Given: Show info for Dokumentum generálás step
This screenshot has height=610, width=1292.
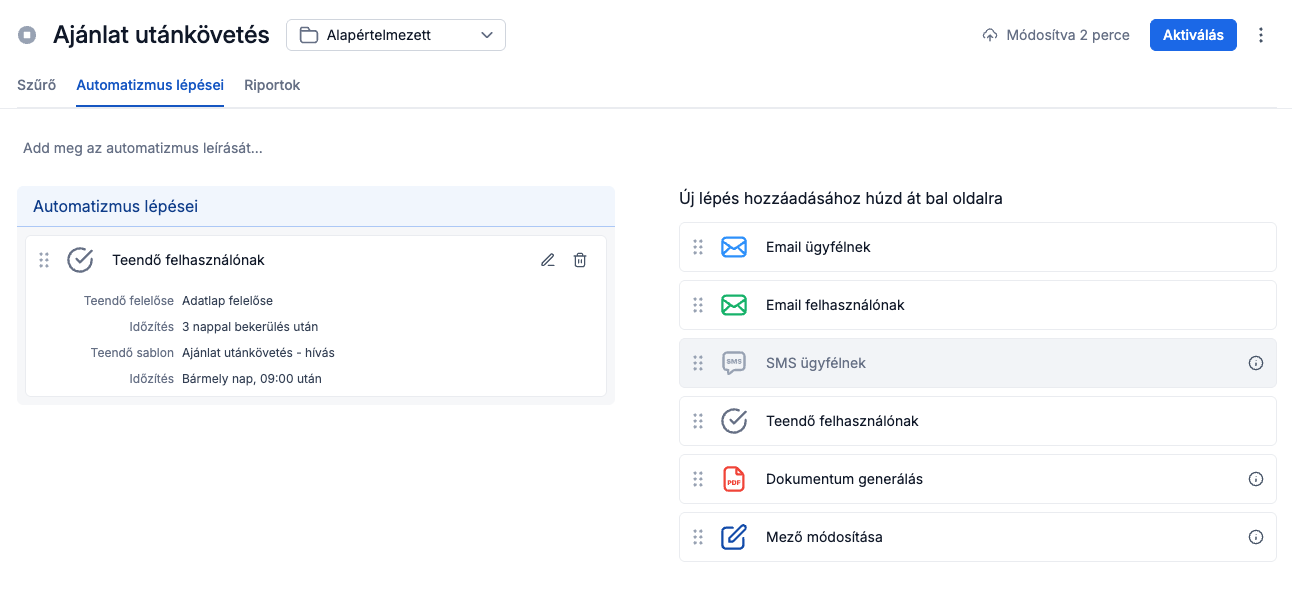Looking at the screenshot, I should [1256, 479].
